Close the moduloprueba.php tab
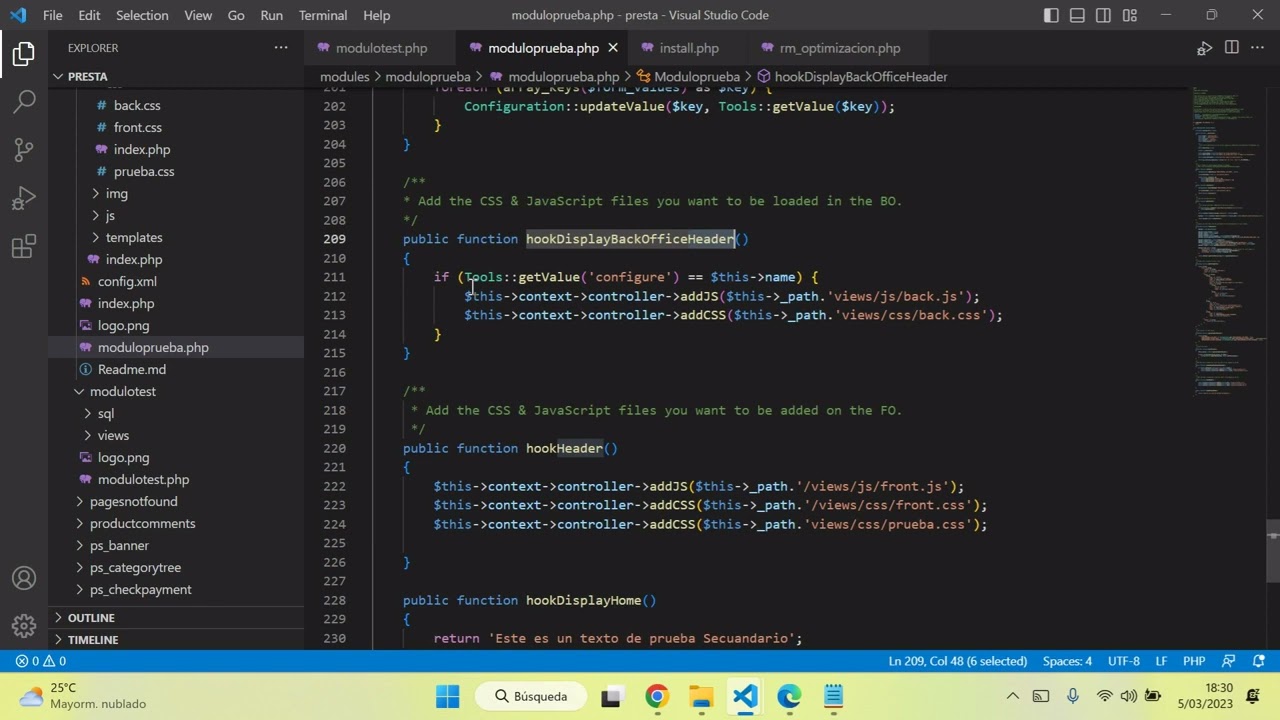This screenshot has height=720, width=1280. 613,48
